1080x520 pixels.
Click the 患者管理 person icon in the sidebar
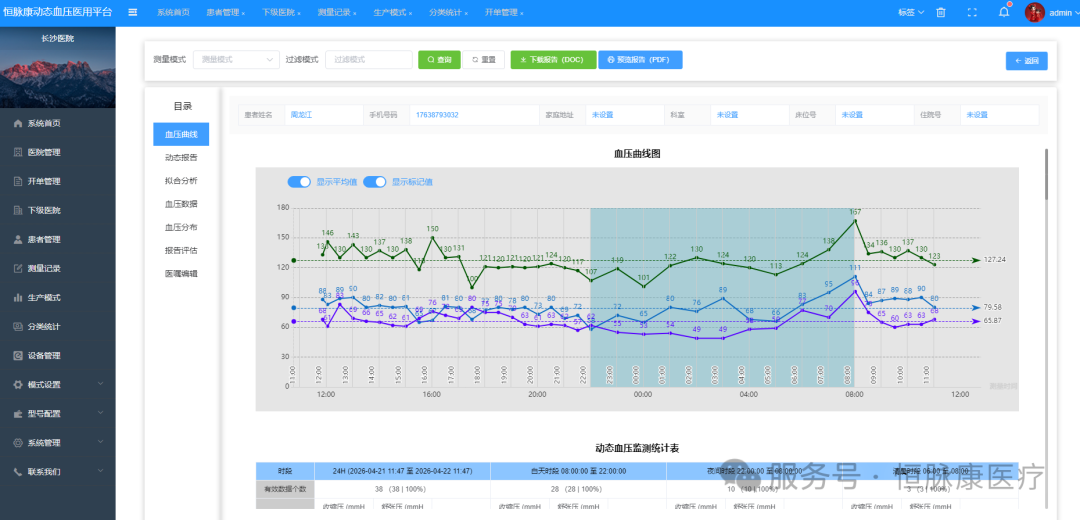click(18, 240)
